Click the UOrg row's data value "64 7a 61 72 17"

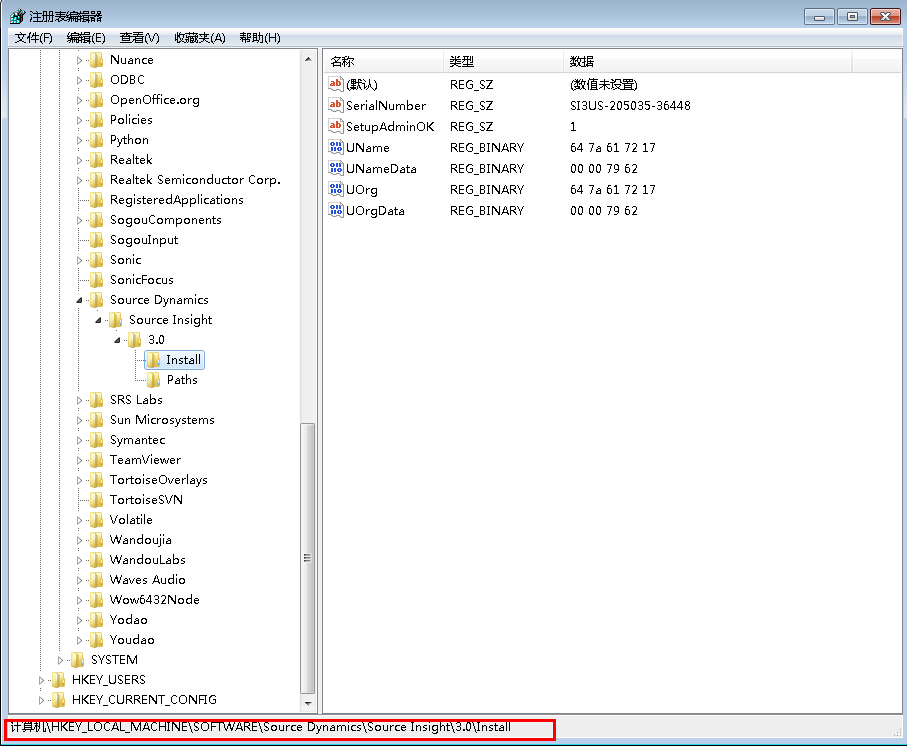pos(613,189)
